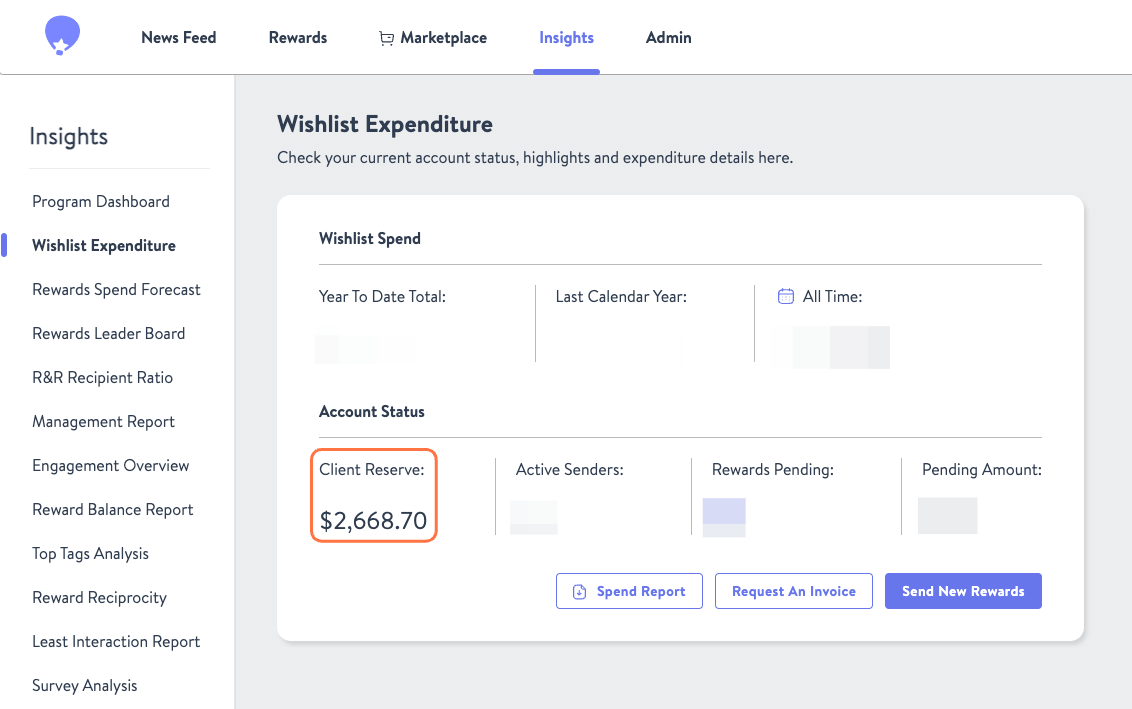Click the Request An Invoice button
This screenshot has height=709, width=1132.
(793, 591)
